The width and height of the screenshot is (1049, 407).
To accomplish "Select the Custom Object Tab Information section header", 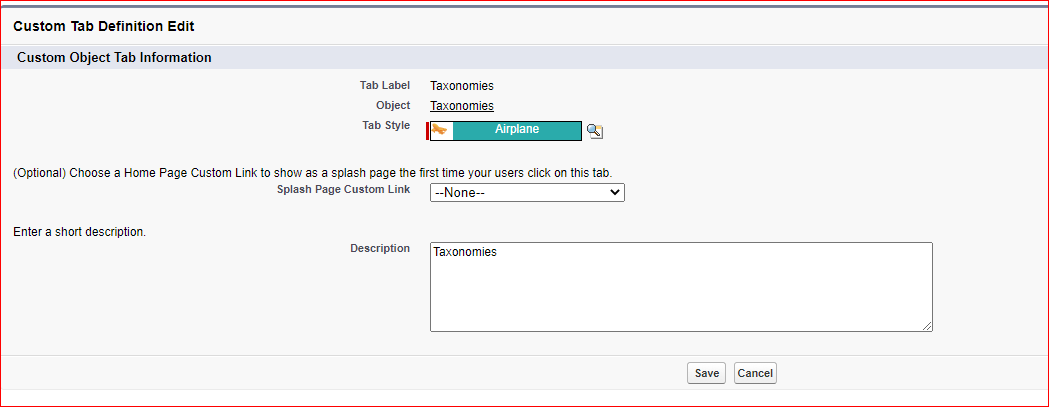I will tap(114, 58).
